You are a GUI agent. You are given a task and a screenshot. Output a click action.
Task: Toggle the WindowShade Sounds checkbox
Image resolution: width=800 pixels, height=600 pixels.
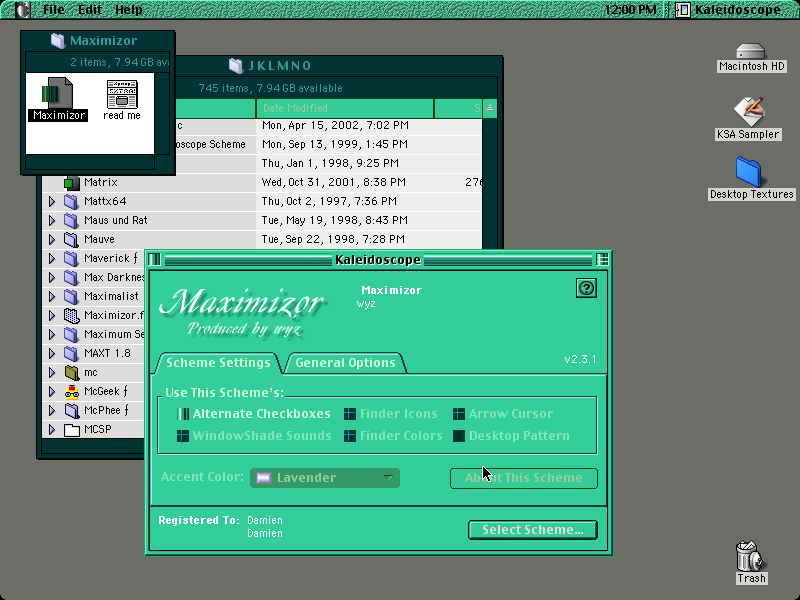click(x=183, y=436)
